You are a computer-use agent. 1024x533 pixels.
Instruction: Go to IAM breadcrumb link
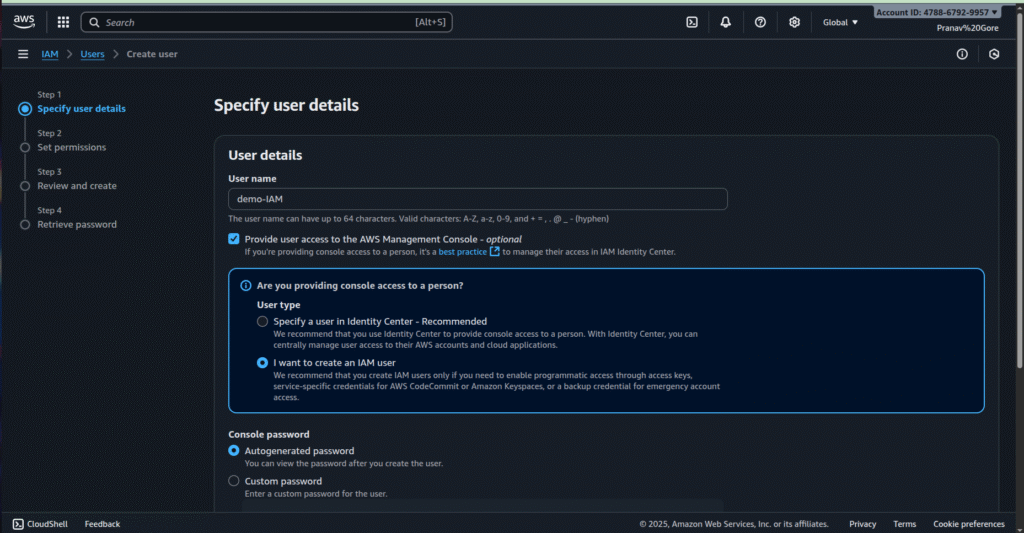pos(49,54)
